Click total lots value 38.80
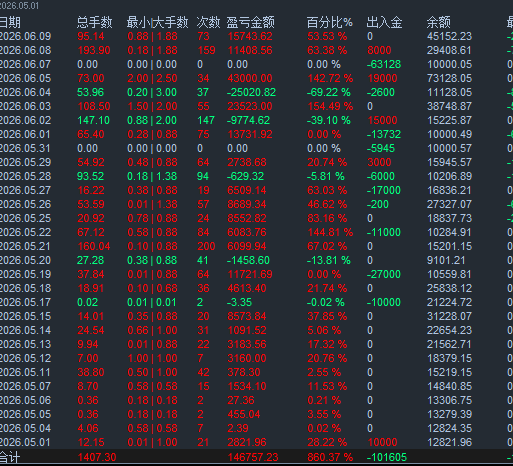Screen dimensions: 513x466 tap(91, 372)
